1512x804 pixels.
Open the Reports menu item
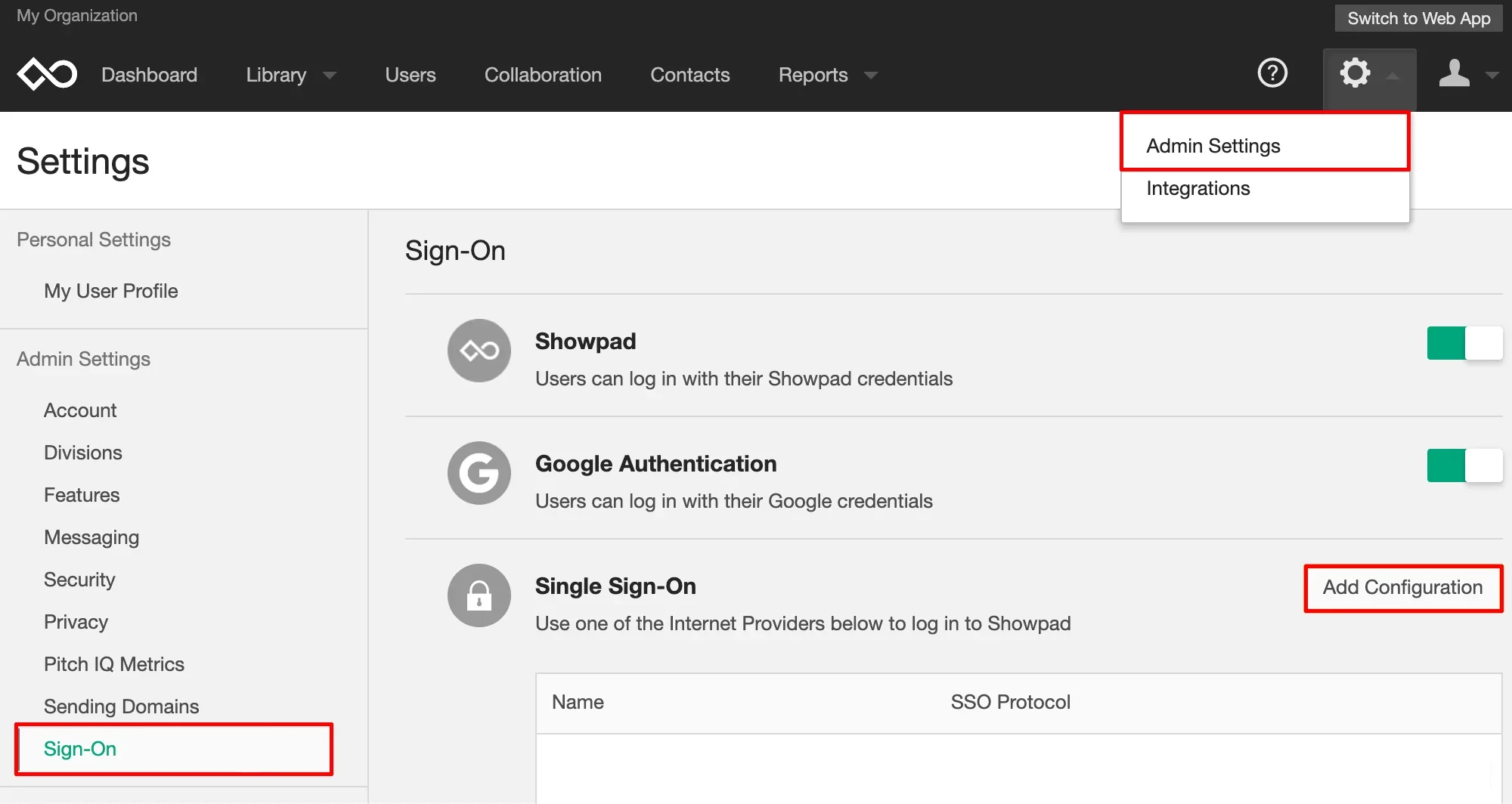pos(813,75)
